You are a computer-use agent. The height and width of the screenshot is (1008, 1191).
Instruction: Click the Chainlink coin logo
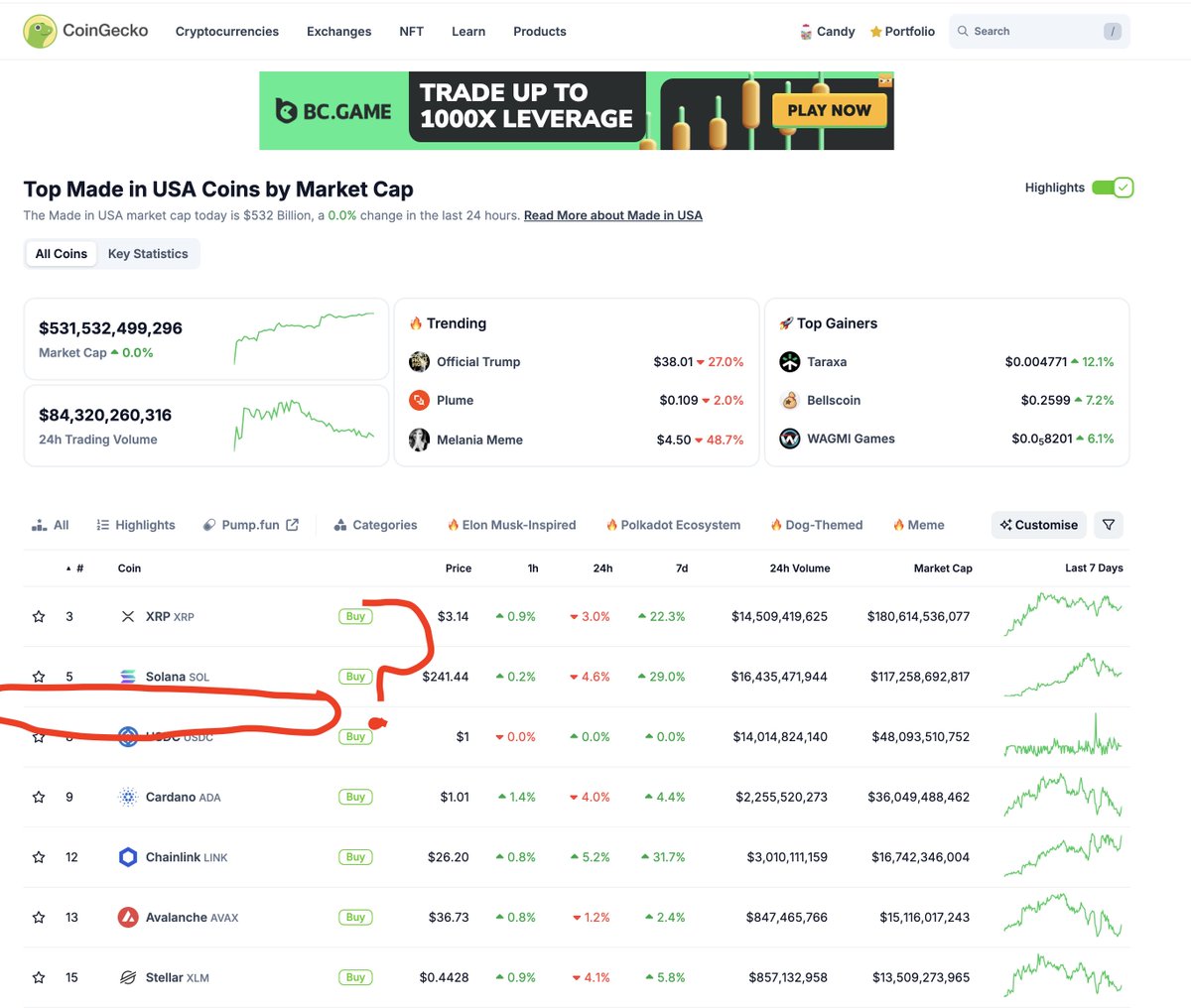coord(128,857)
